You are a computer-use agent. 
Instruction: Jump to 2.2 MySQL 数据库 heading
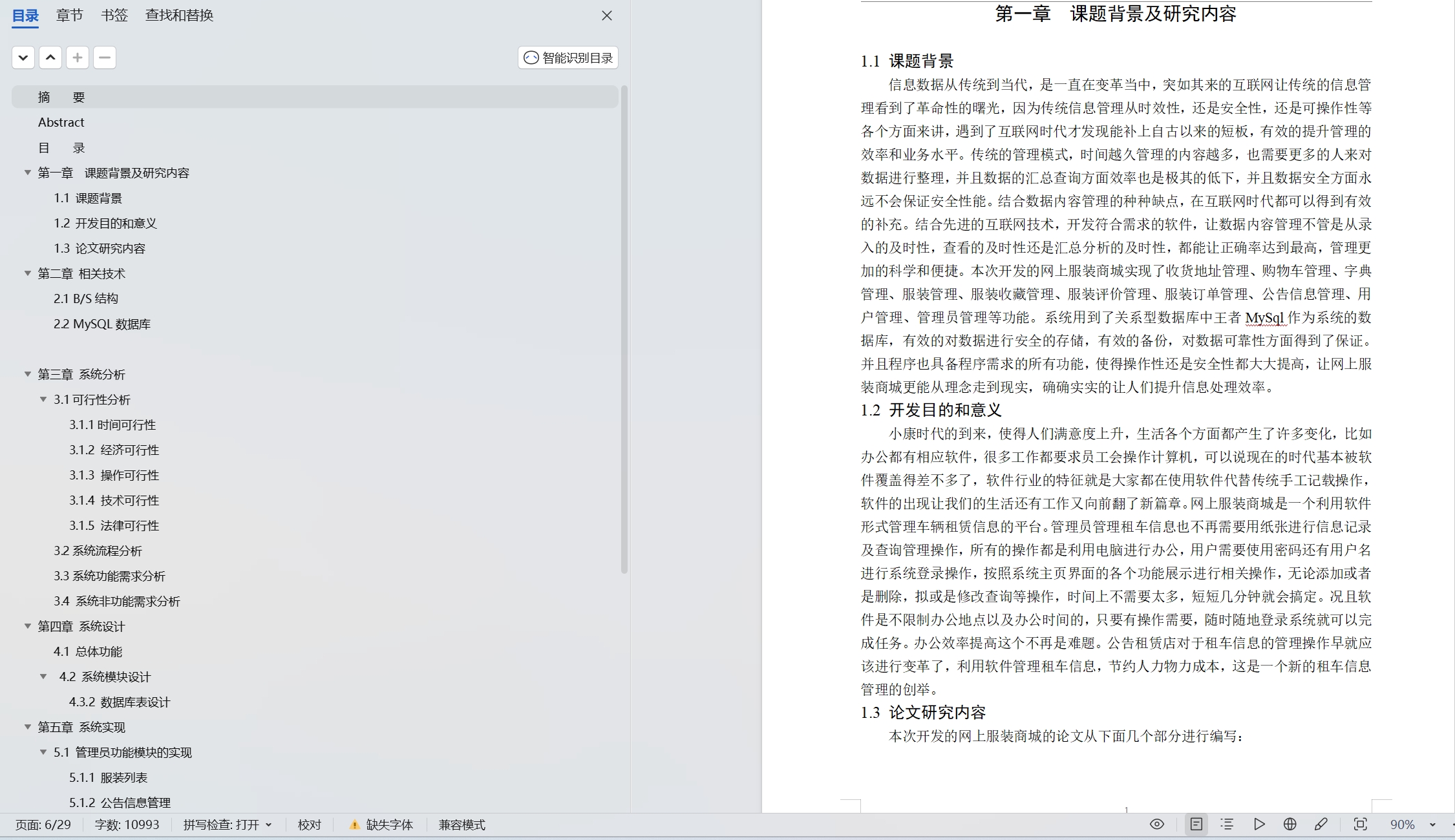[x=102, y=324]
